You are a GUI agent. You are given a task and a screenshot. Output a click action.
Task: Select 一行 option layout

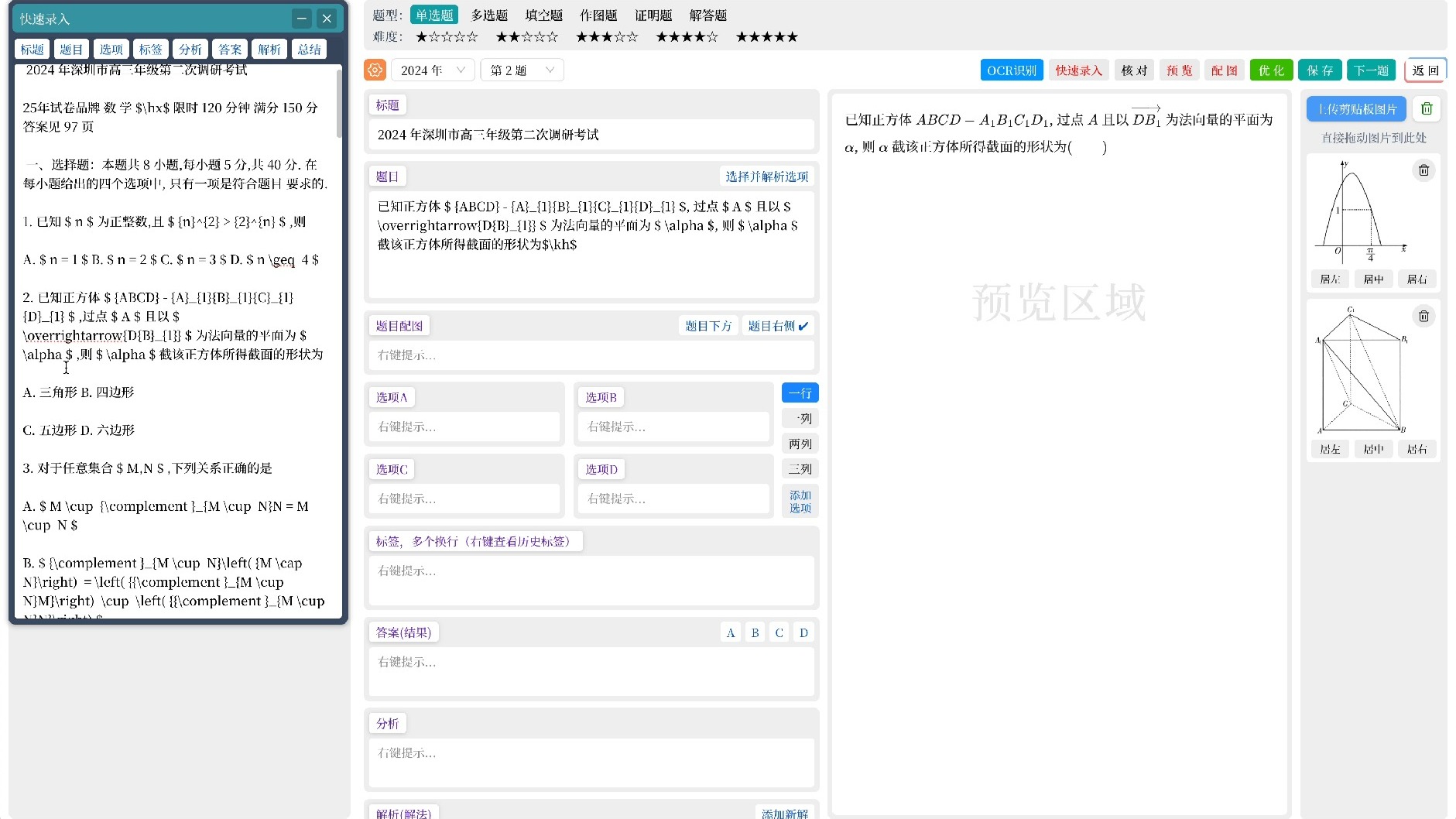click(800, 393)
